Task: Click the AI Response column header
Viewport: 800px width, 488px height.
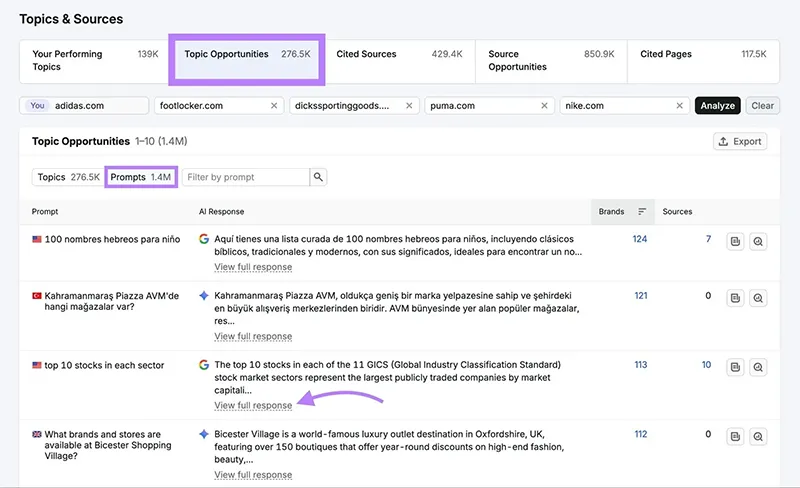Action: tap(221, 211)
